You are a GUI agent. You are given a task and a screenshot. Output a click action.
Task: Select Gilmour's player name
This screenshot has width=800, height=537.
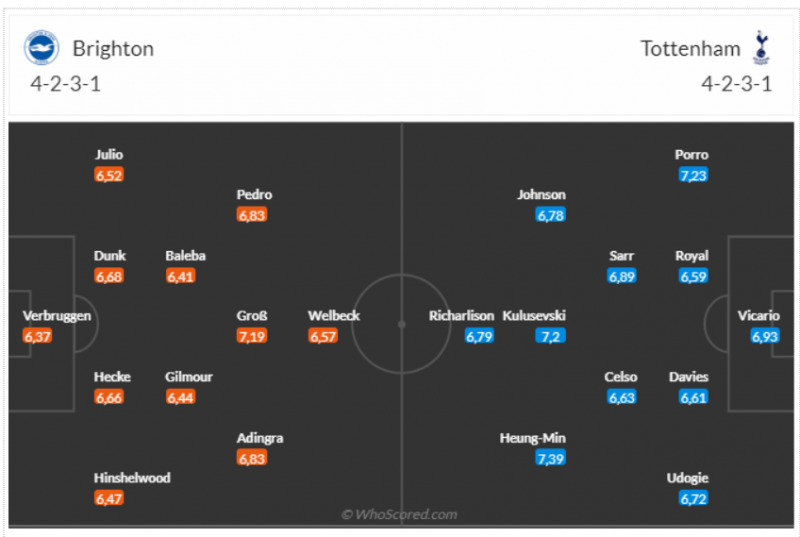[189, 377]
